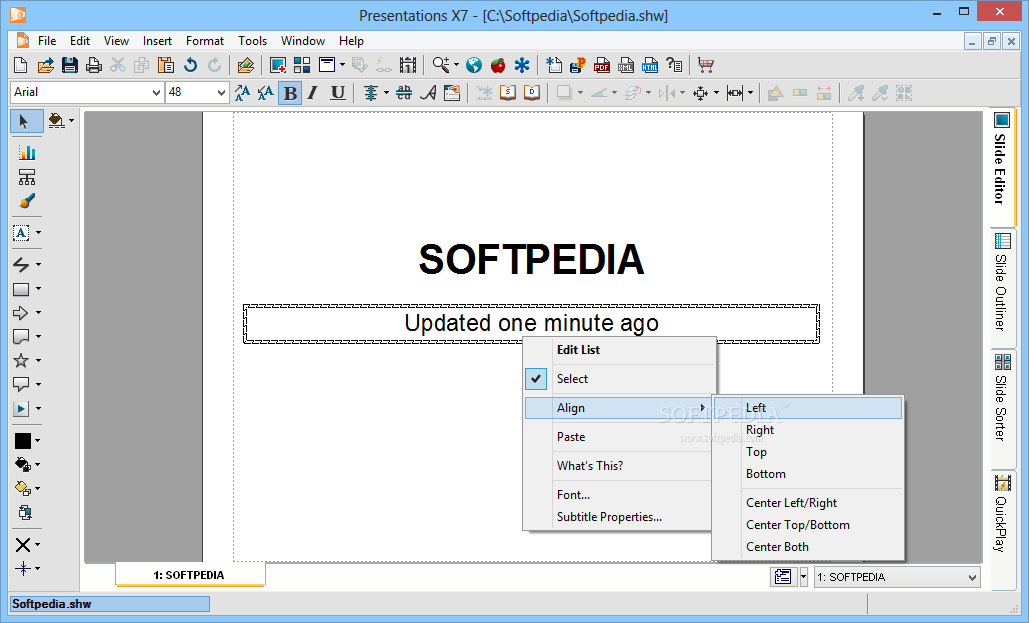Publish to HTML
This screenshot has height=623, width=1029.
[650, 65]
